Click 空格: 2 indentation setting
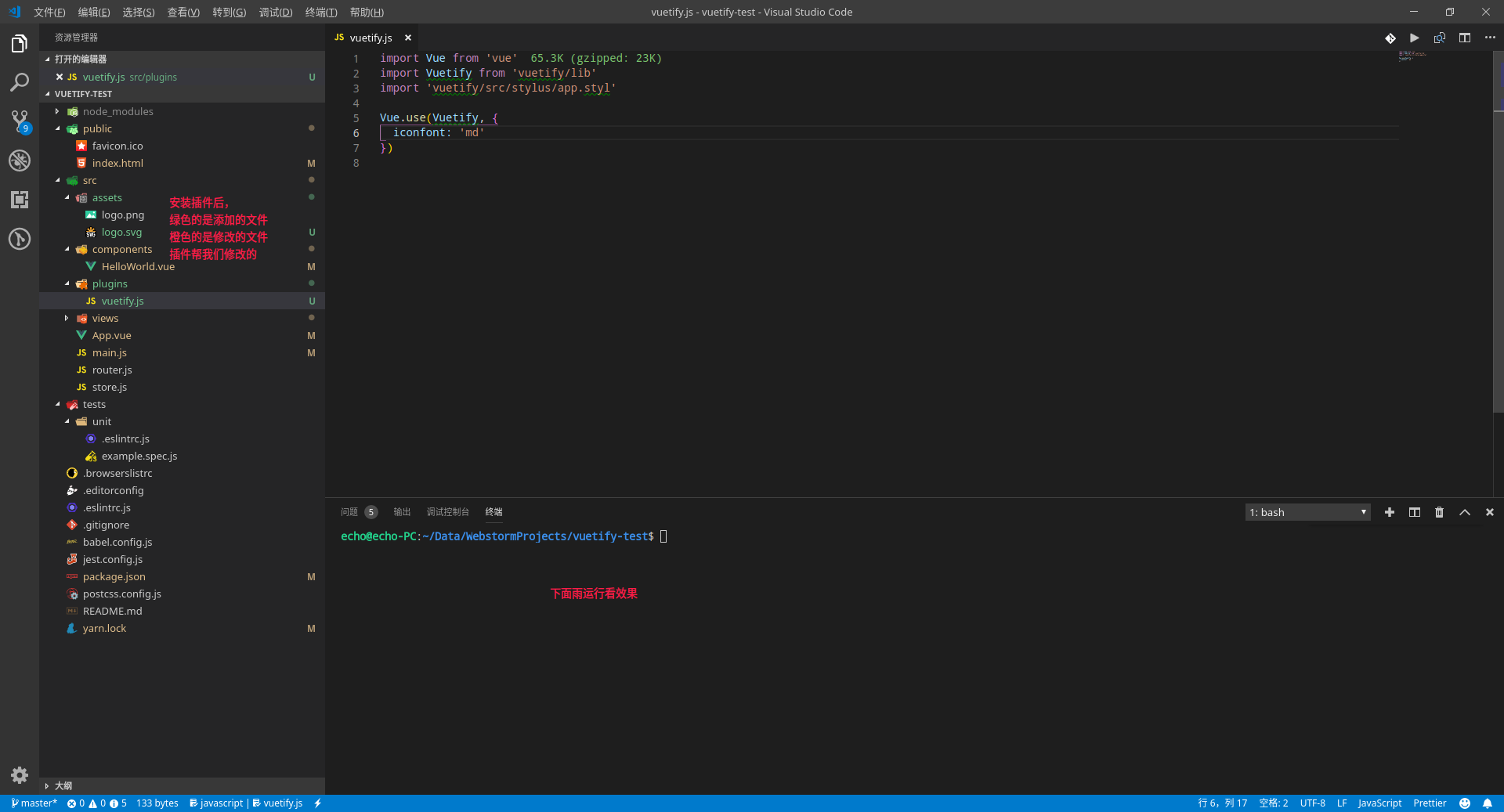The image size is (1504, 812). tap(1274, 803)
